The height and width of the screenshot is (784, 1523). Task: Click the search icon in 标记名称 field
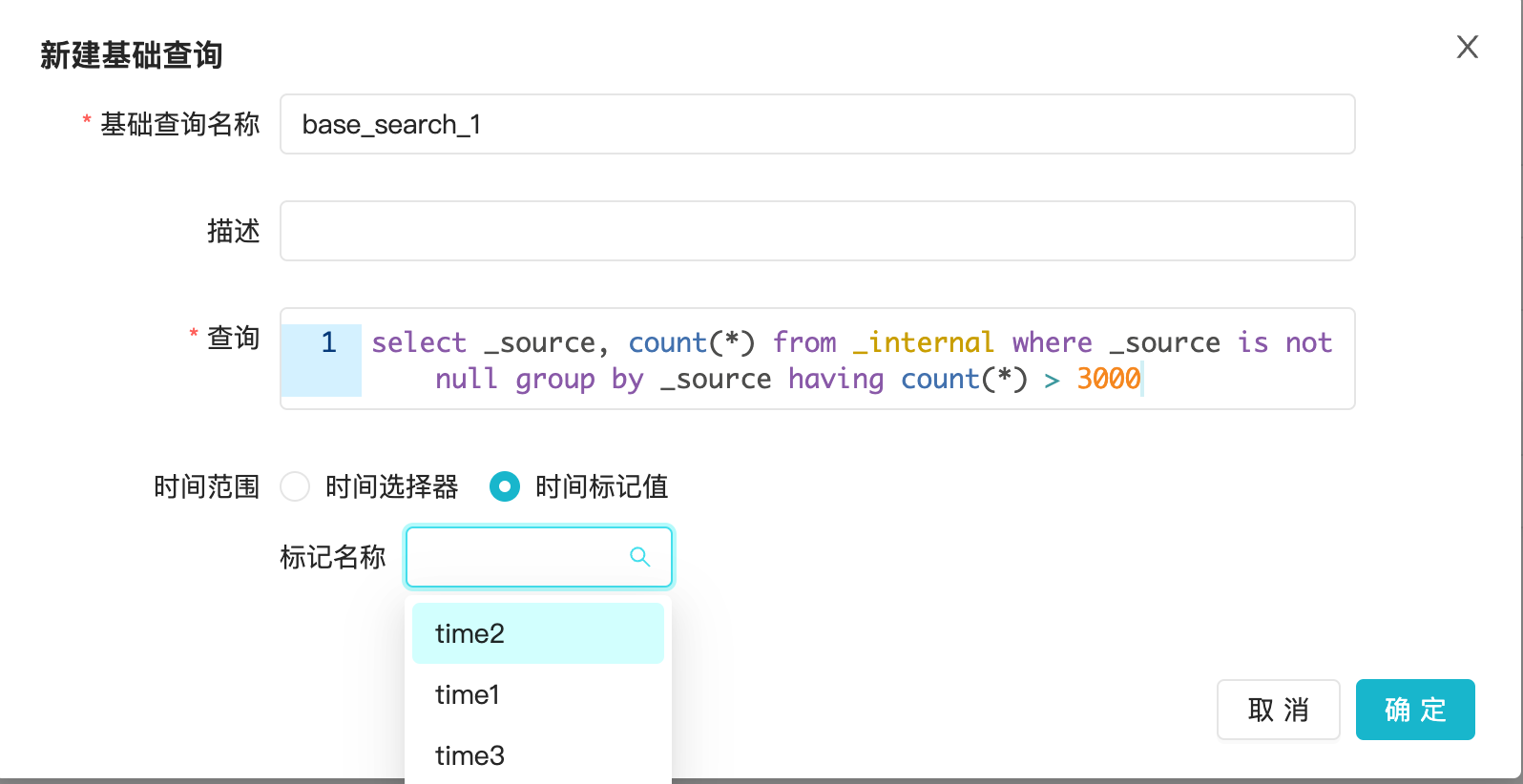[639, 557]
